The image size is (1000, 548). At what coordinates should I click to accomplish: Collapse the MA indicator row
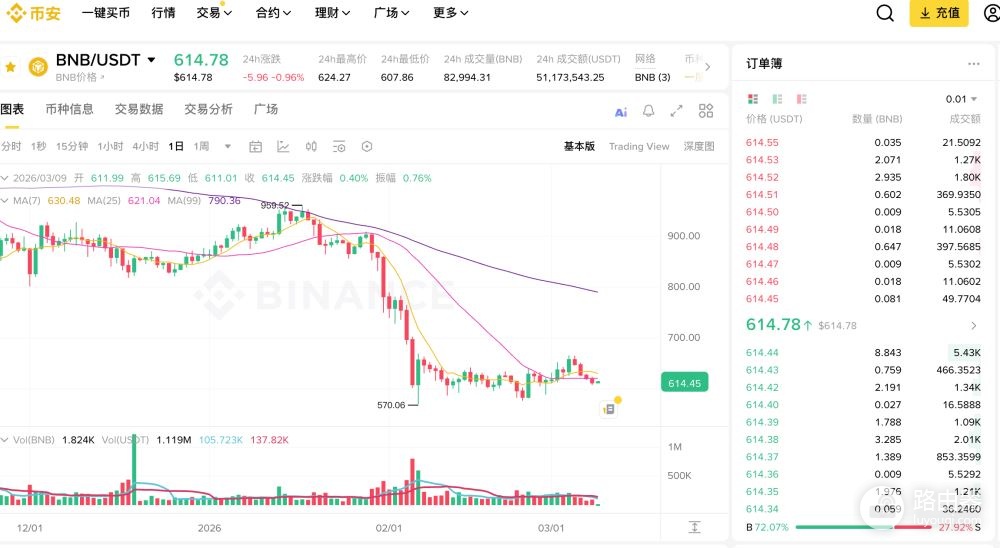[x=4, y=200]
